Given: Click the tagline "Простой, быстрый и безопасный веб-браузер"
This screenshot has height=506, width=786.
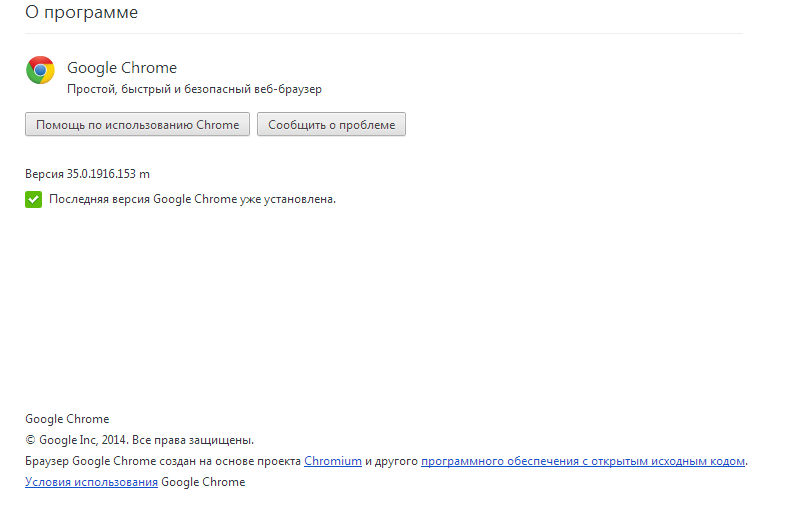Looking at the screenshot, I should click(x=194, y=89).
